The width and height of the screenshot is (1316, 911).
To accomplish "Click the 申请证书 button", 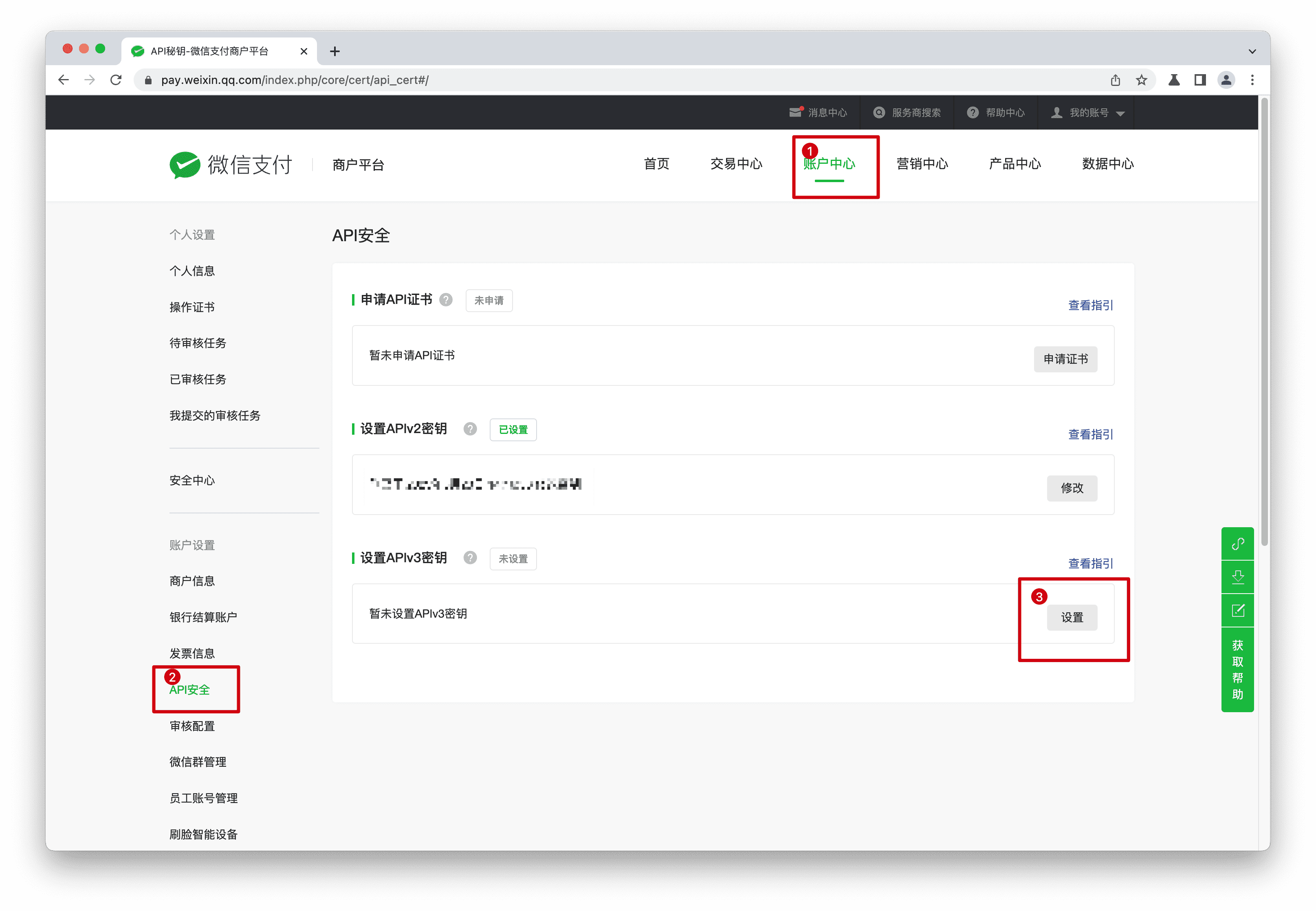I will point(1065,359).
